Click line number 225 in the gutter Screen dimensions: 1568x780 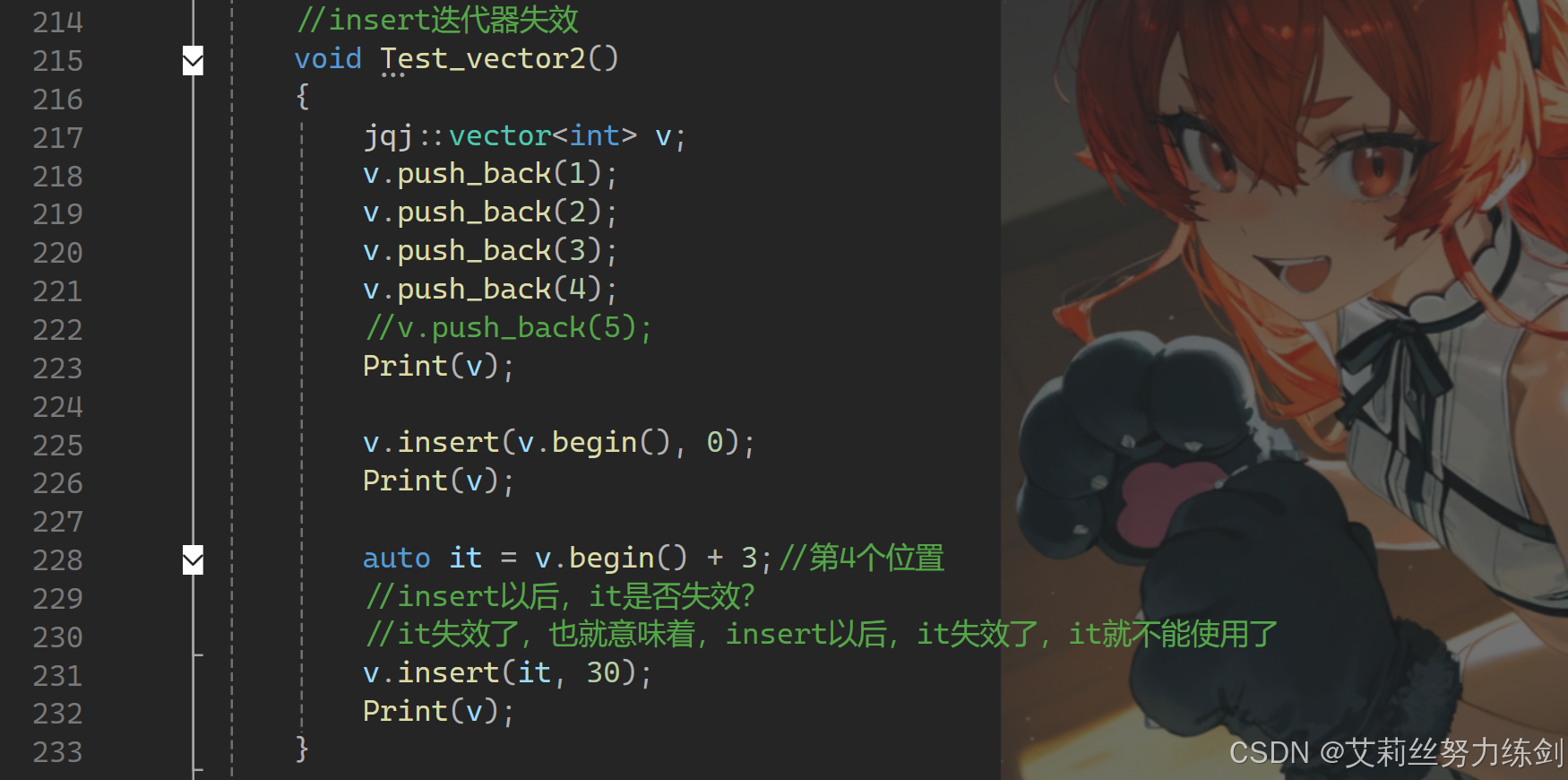coord(57,445)
